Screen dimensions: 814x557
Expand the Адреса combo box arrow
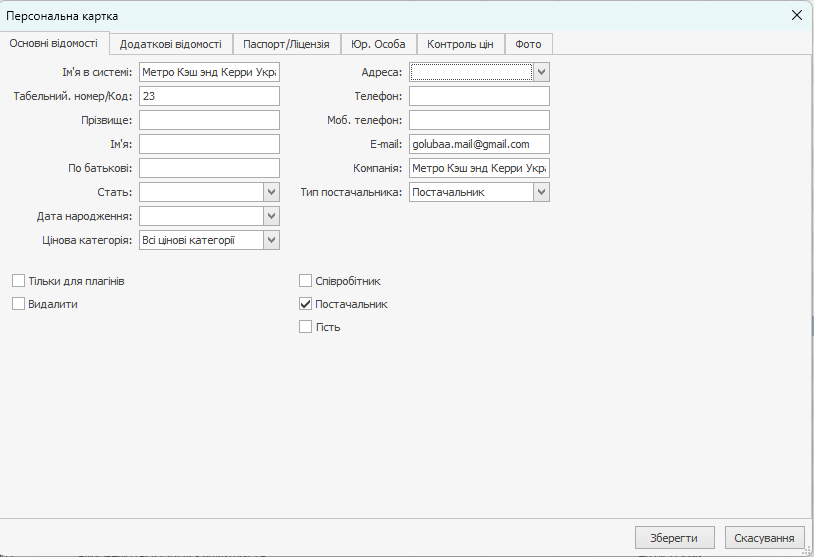(x=541, y=72)
